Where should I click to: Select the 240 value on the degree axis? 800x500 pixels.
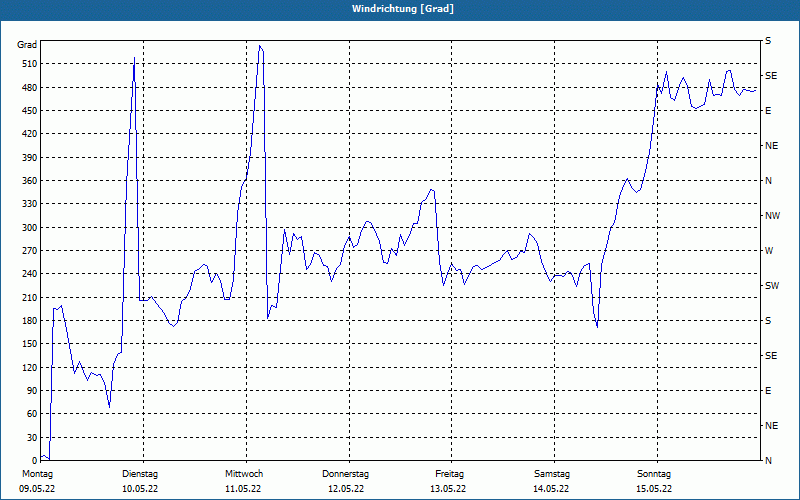coord(30,274)
